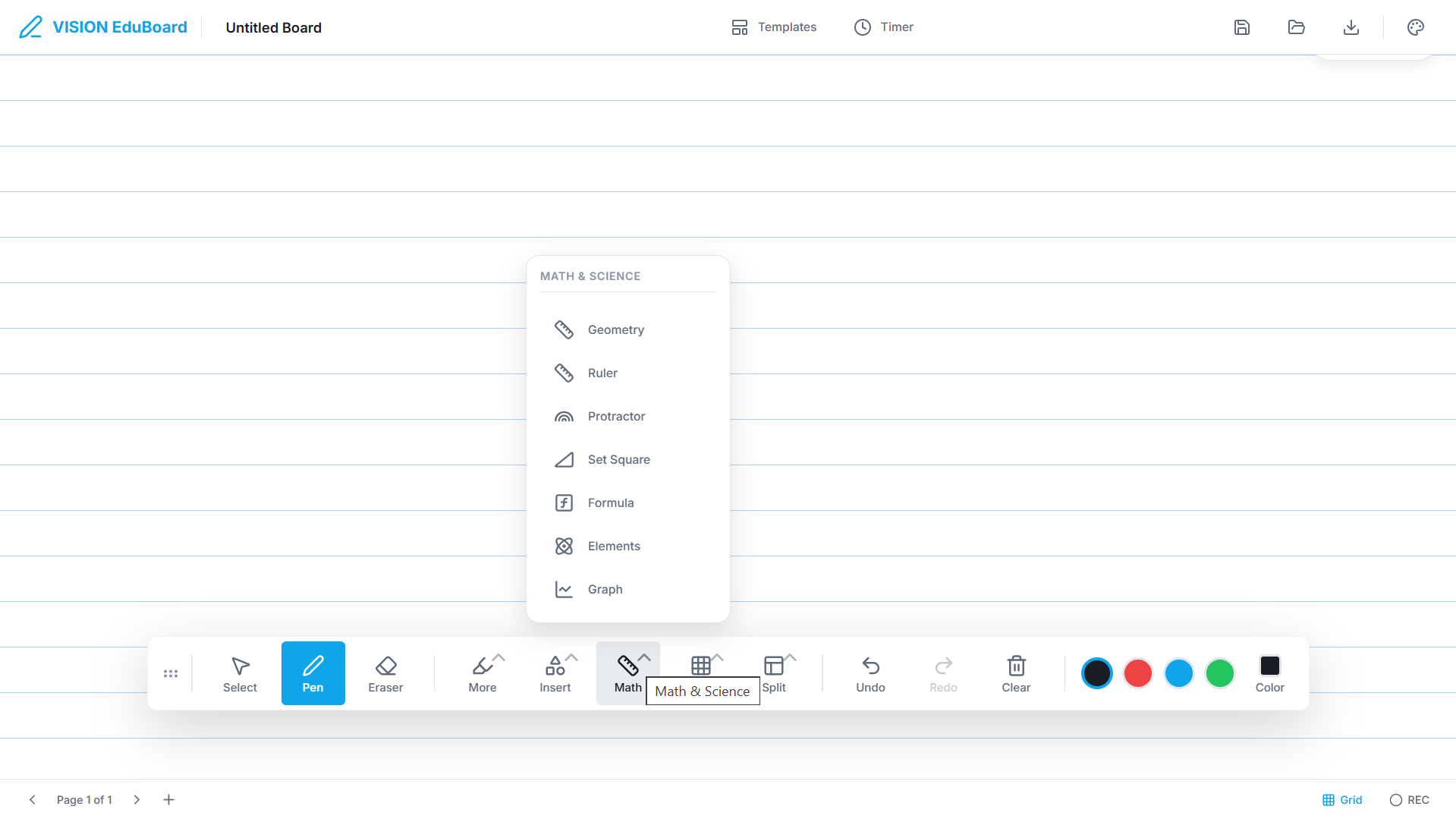The width and height of the screenshot is (1456, 819).
Task: Expand the More tools menu
Action: 483,673
